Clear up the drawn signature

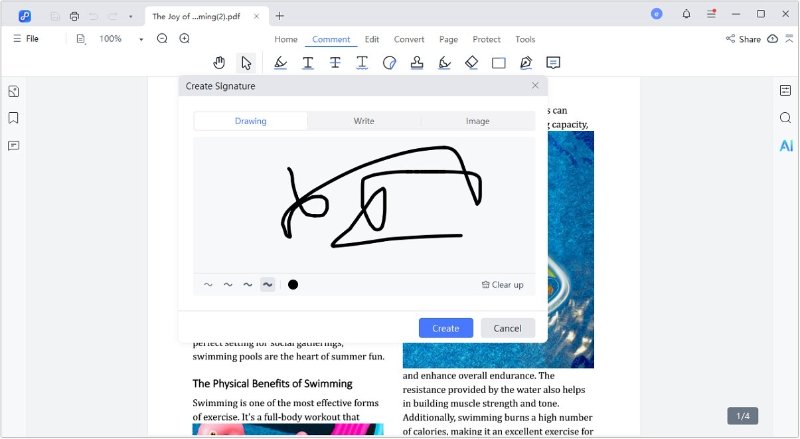pyautogui.click(x=503, y=285)
